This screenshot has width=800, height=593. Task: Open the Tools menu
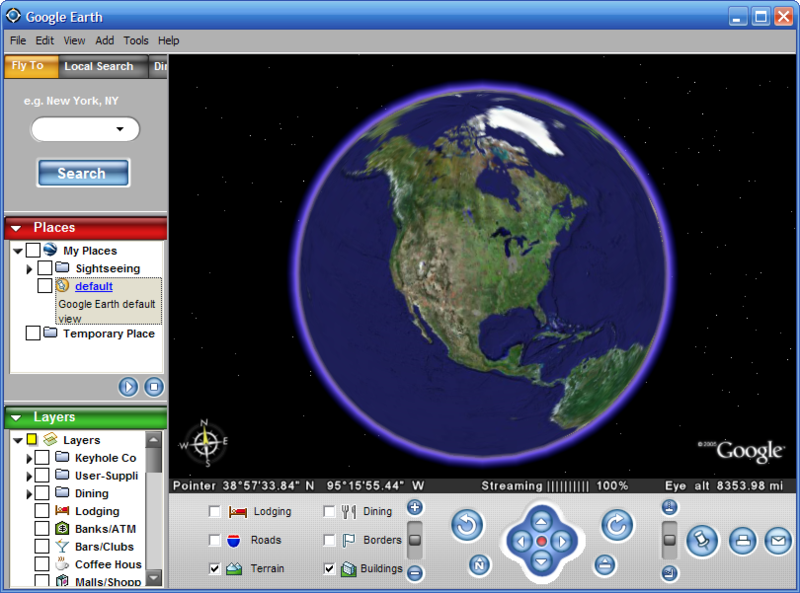click(136, 40)
